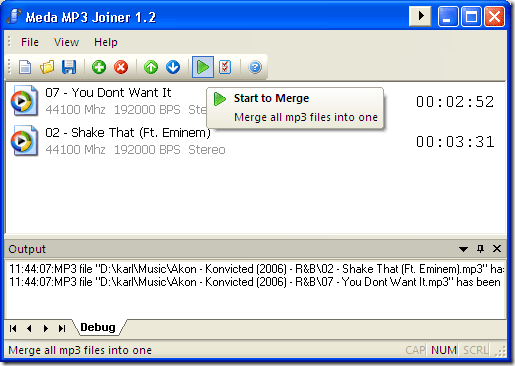Click the 'Merge all mp3 files into one' status text
Image resolution: width=515 pixels, height=366 pixels.
[x=80, y=350]
